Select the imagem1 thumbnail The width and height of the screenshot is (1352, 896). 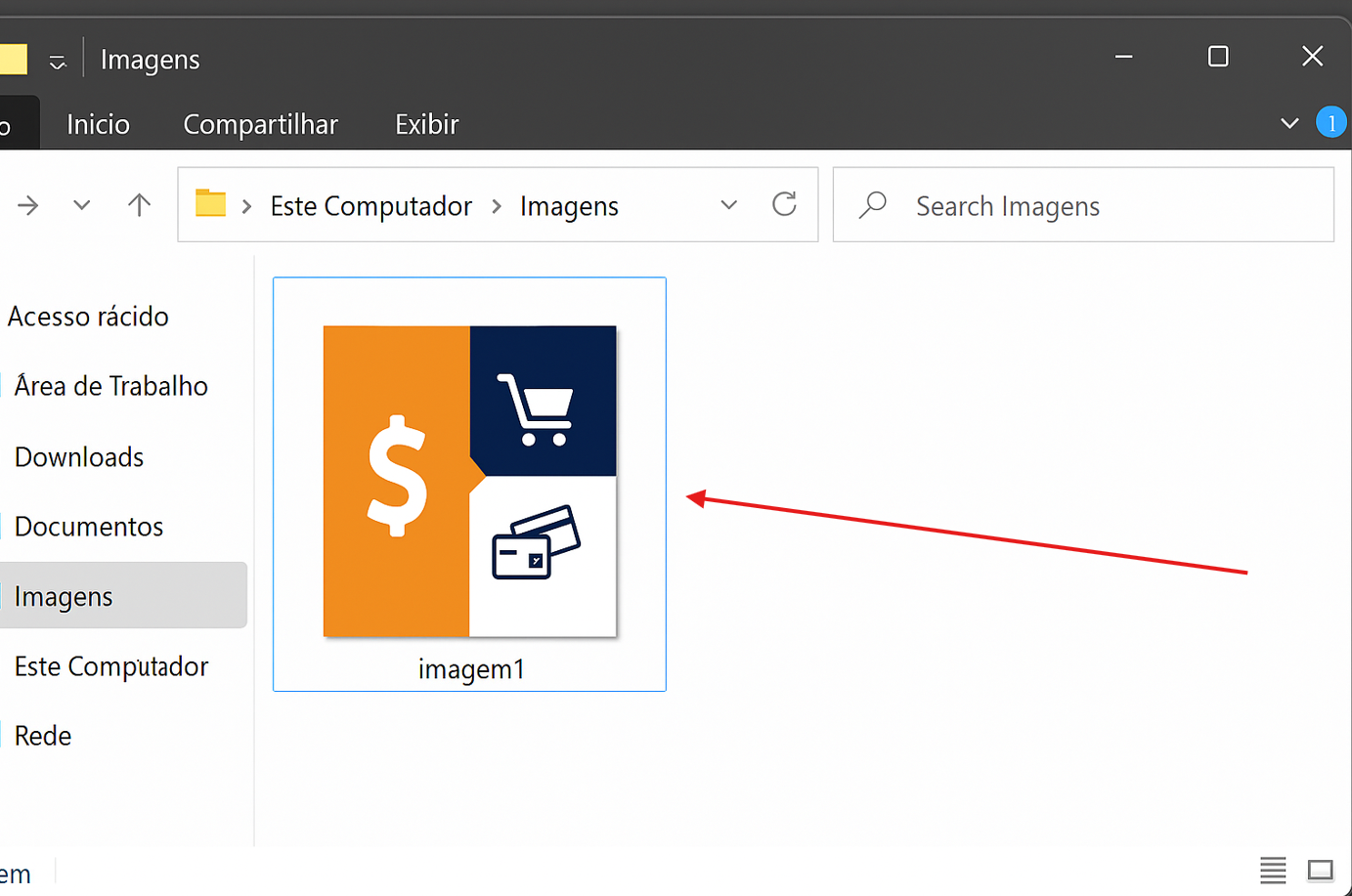tap(470, 481)
